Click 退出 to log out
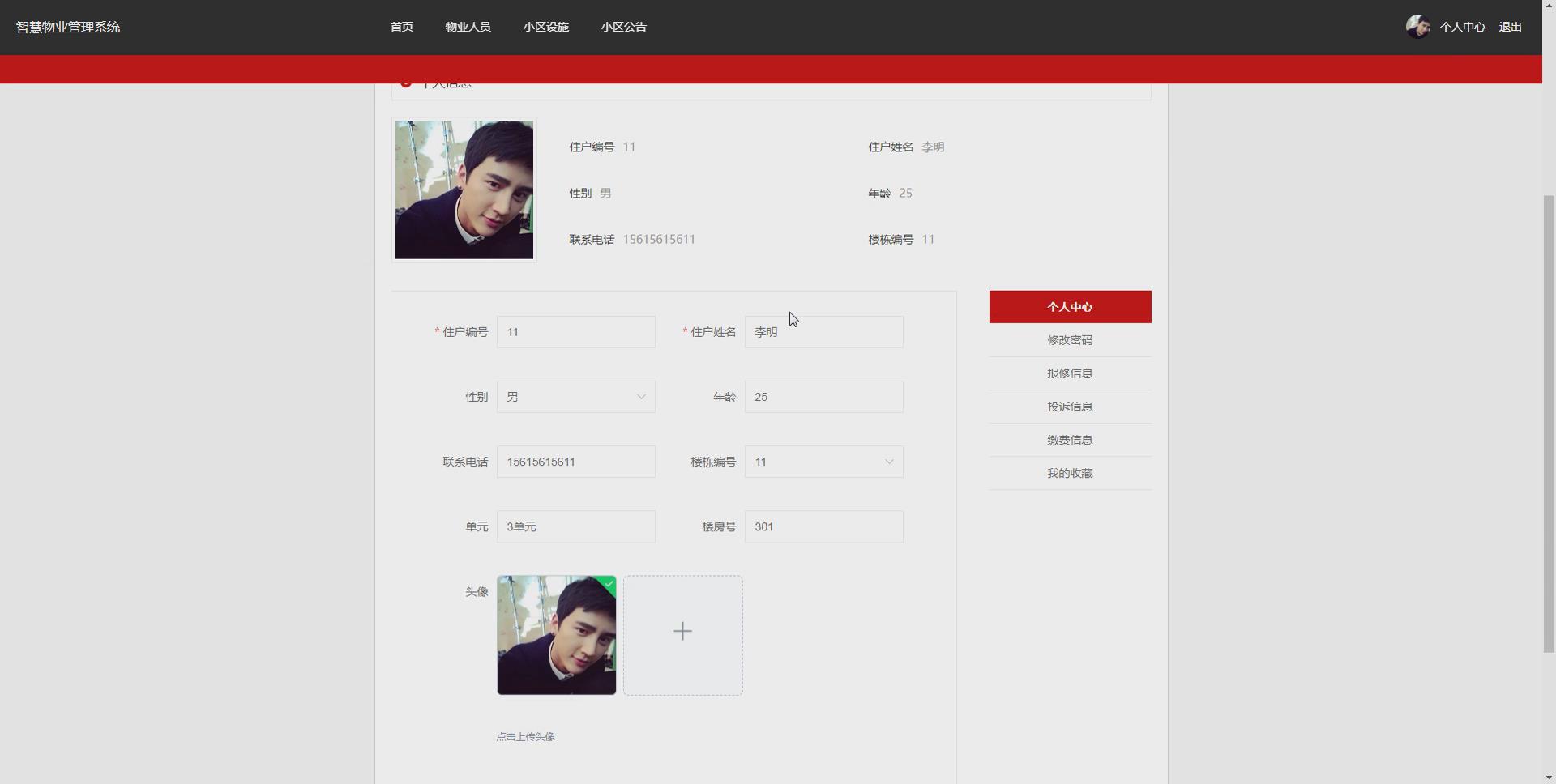This screenshot has width=1556, height=784. click(1510, 27)
